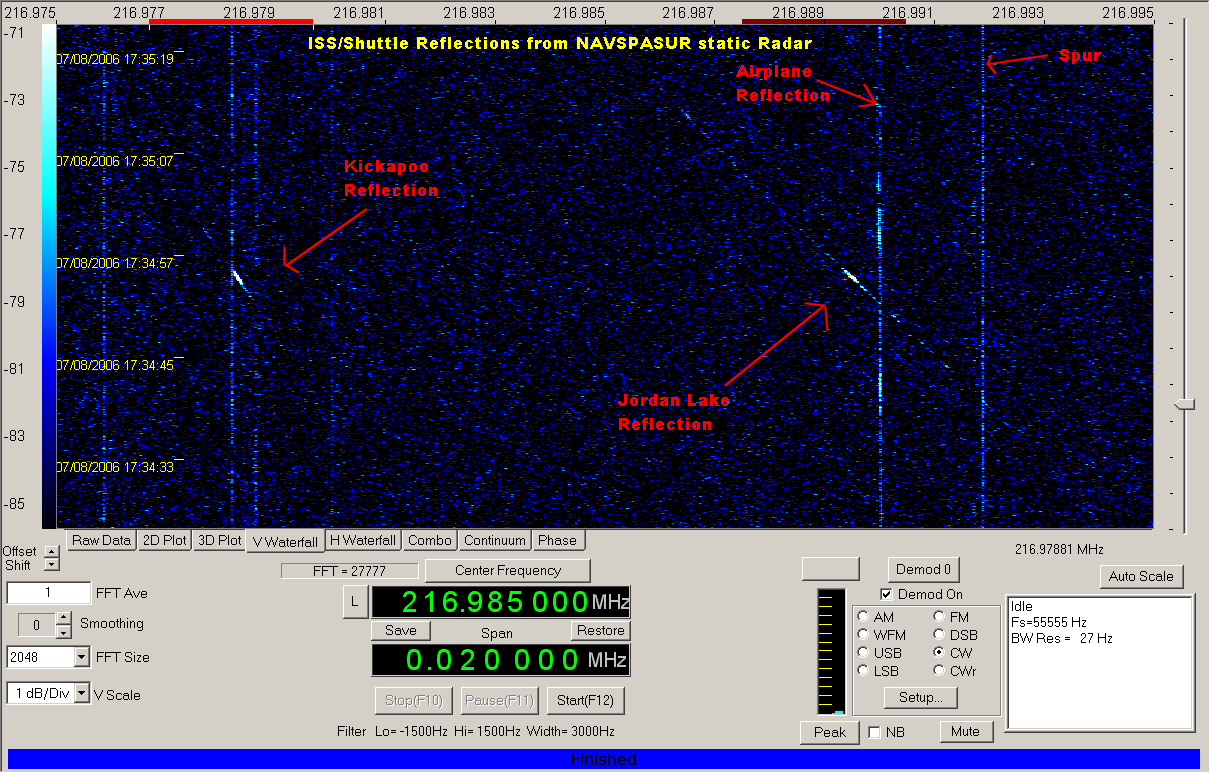Open the Continuum tab

(495, 540)
